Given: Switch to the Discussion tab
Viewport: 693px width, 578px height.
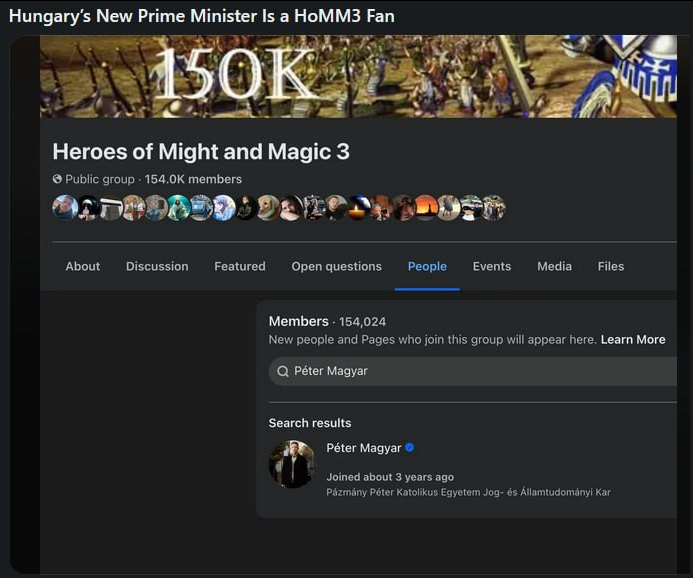Looking at the screenshot, I should (x=157, y=266).
